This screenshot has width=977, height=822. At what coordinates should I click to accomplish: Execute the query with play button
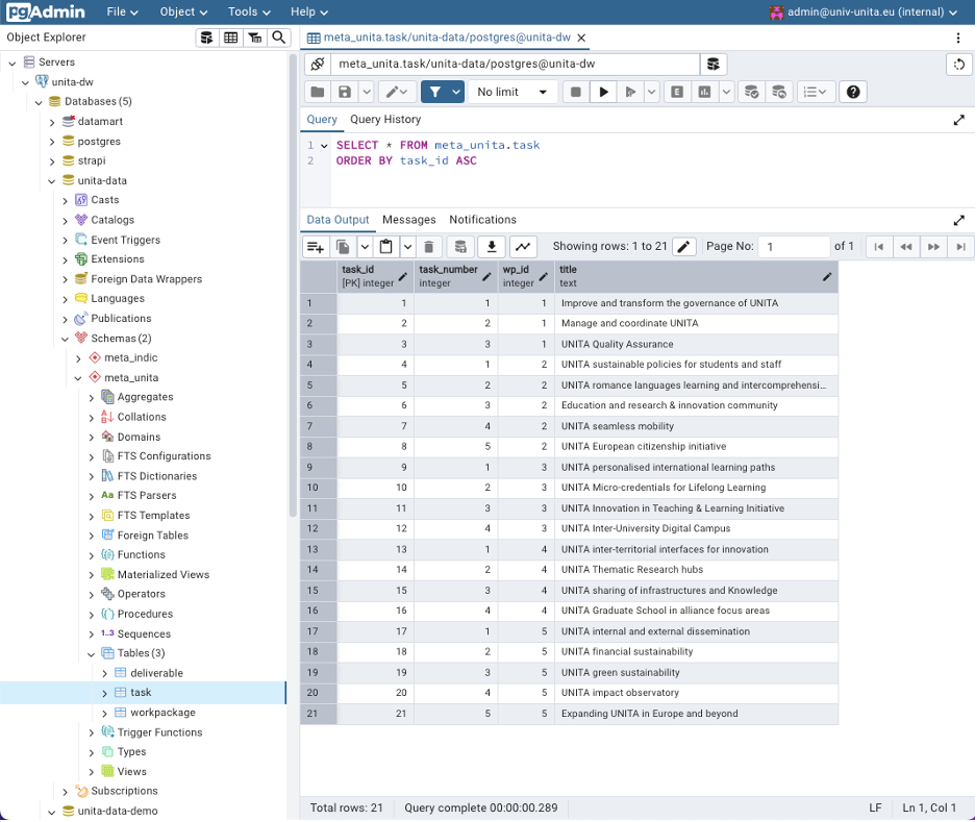[x=603, y=92]
